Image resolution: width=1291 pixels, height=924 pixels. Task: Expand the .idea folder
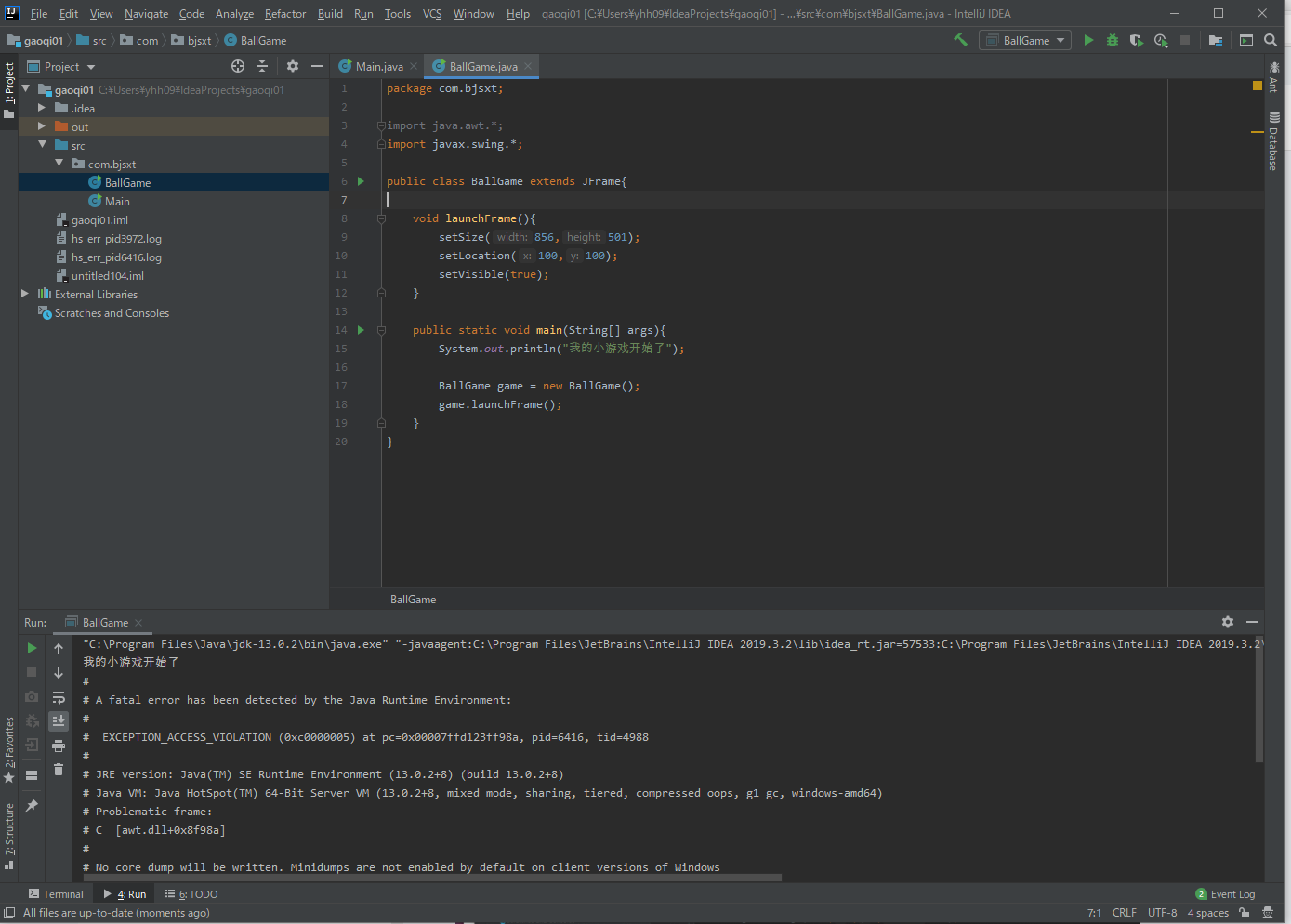pos(42,108)
